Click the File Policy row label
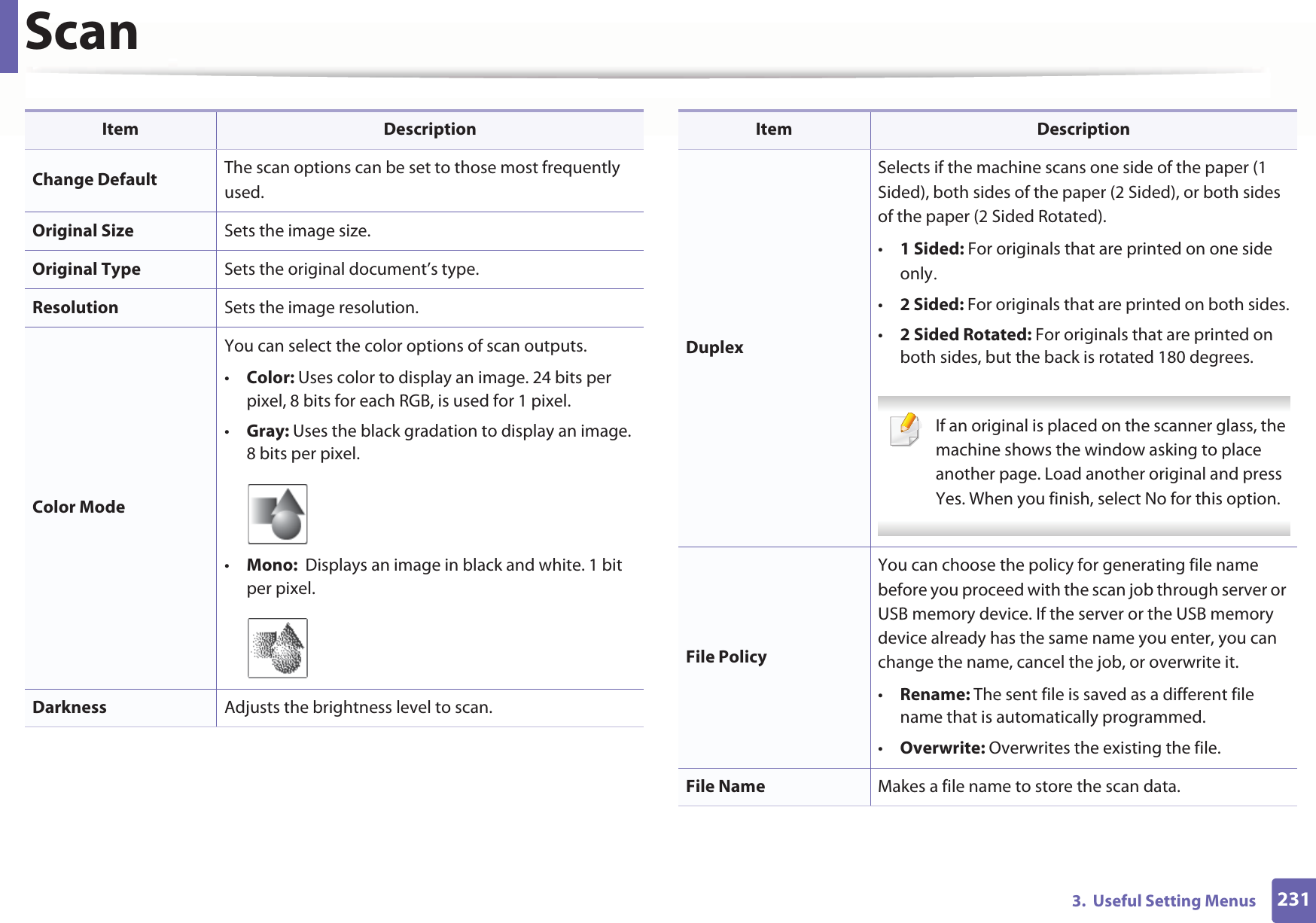Screen dimensions: 1316x923 726,657
